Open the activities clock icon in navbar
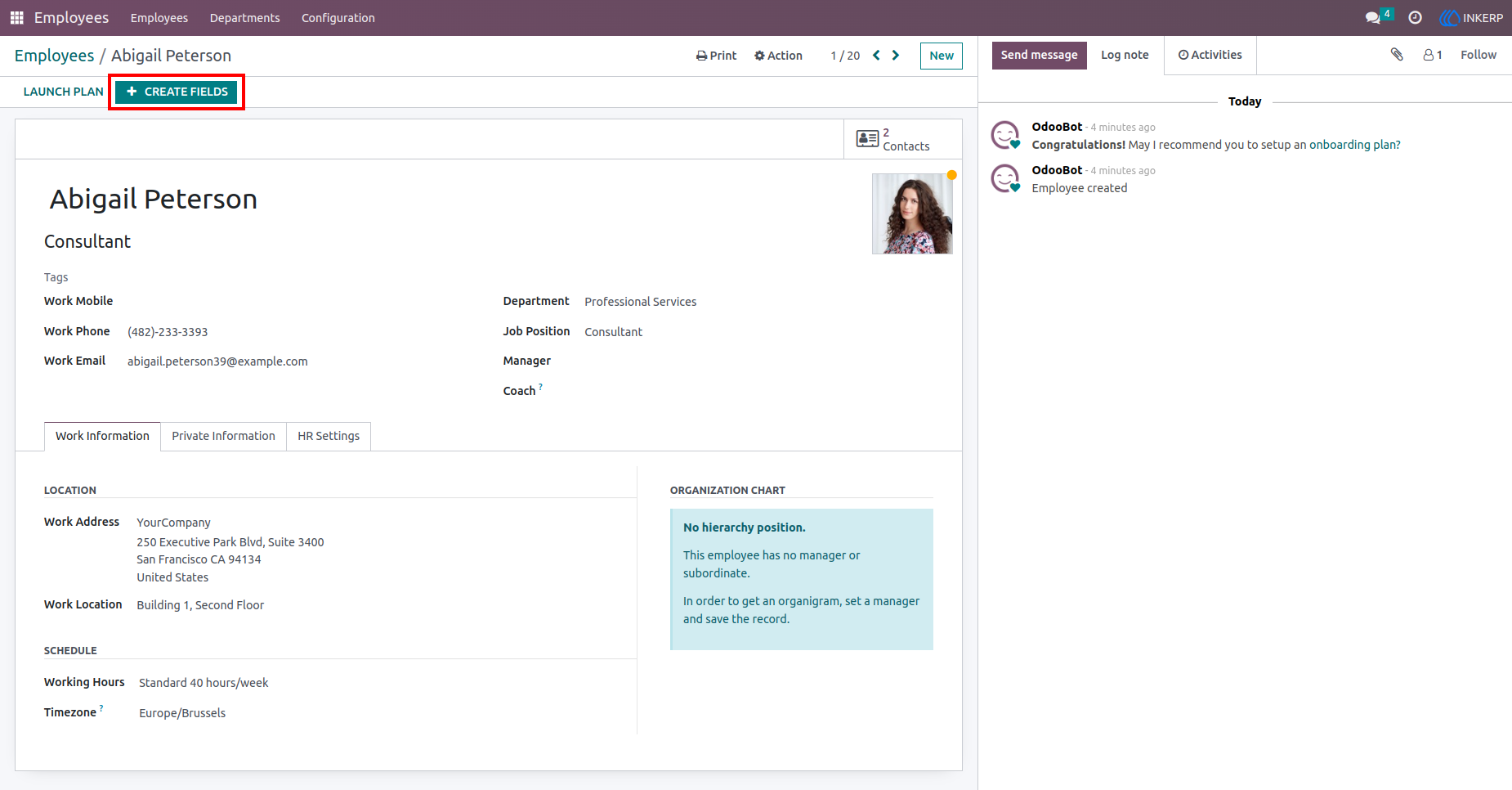Image resolution: width=1512 pixels, height=790 pixels. click(1416, 17)
